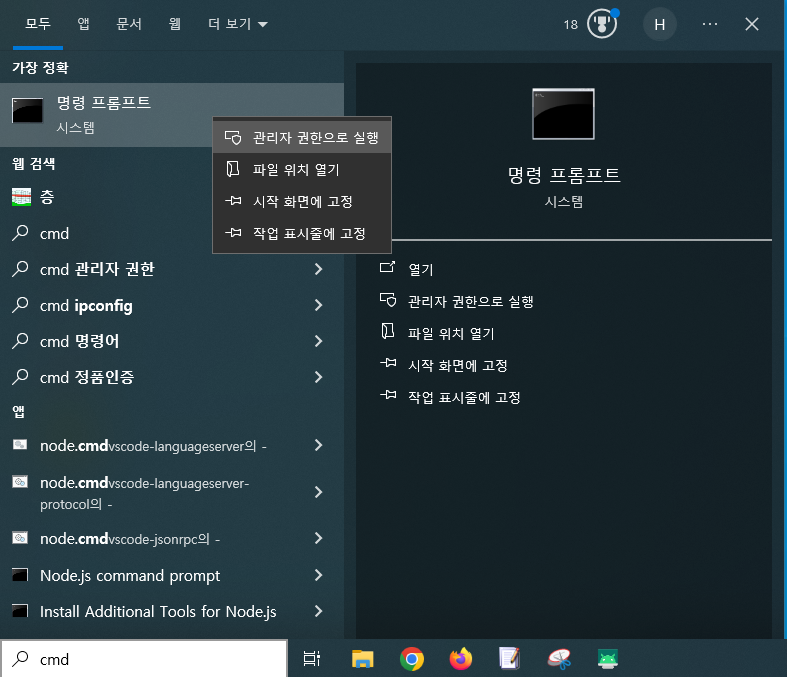Viewport: 787px width, 677px height.
Task: Click the keyboard icon beside 층
Action: tap(22, 197)
